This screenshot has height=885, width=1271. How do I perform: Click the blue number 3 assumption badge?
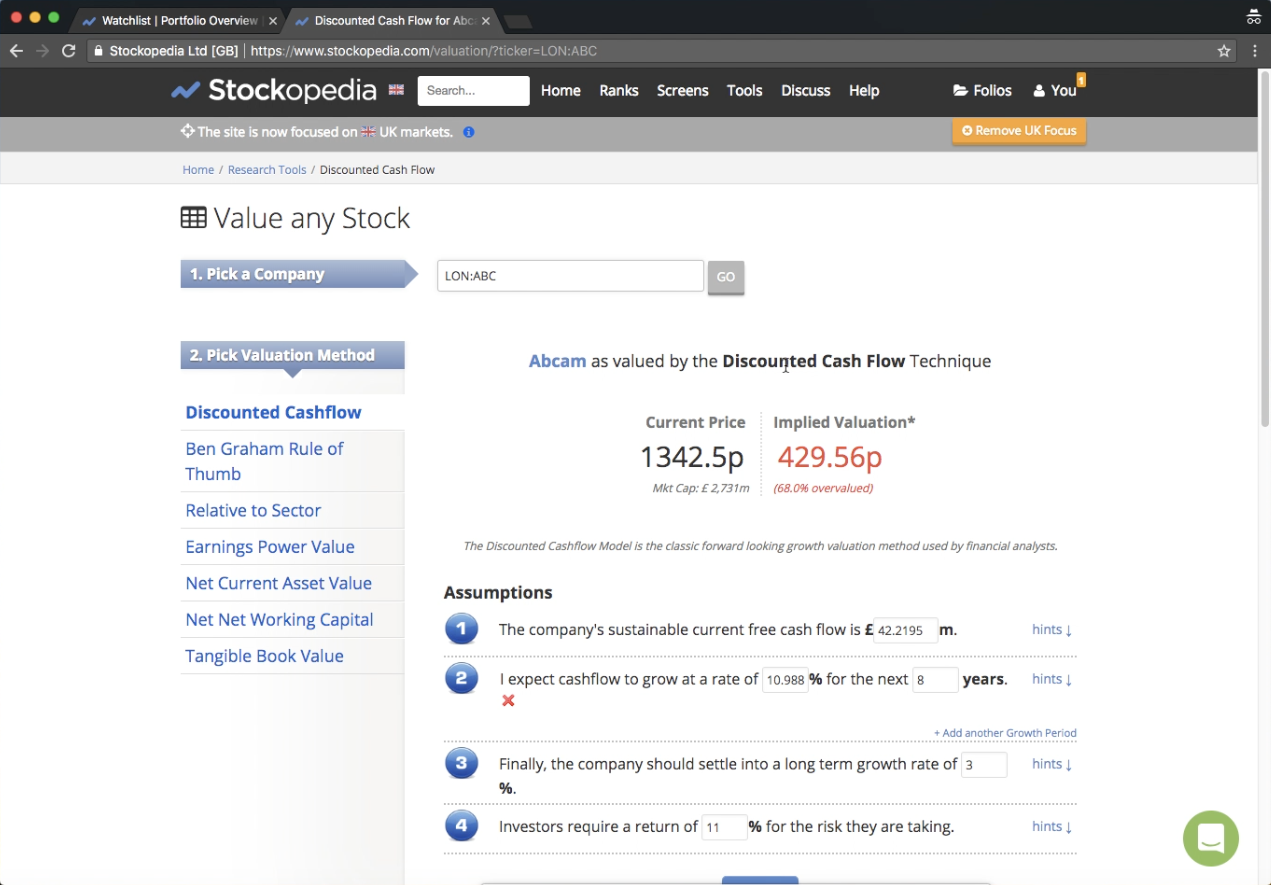pyautogui.click(x=461, y=764)
